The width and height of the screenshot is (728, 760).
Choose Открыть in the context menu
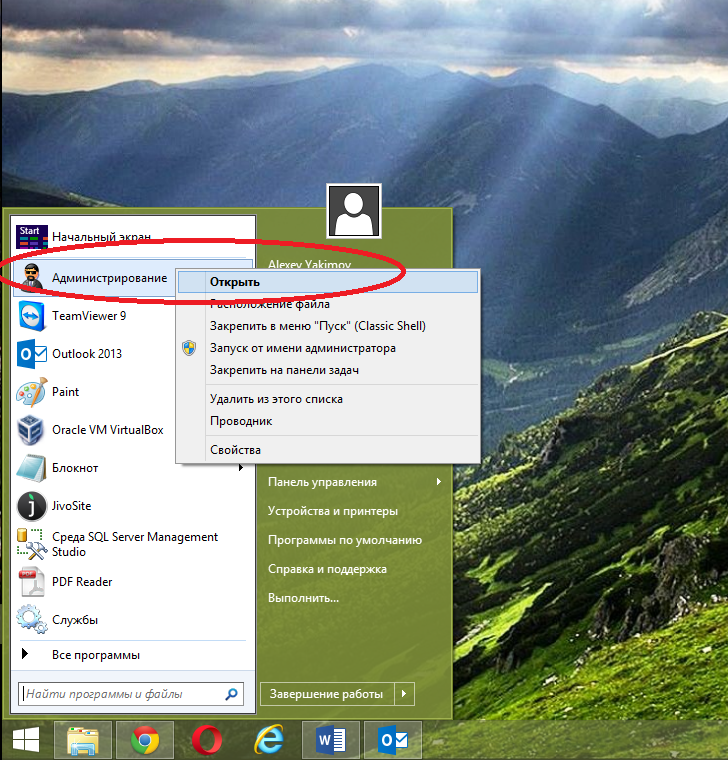coord(328,282)
